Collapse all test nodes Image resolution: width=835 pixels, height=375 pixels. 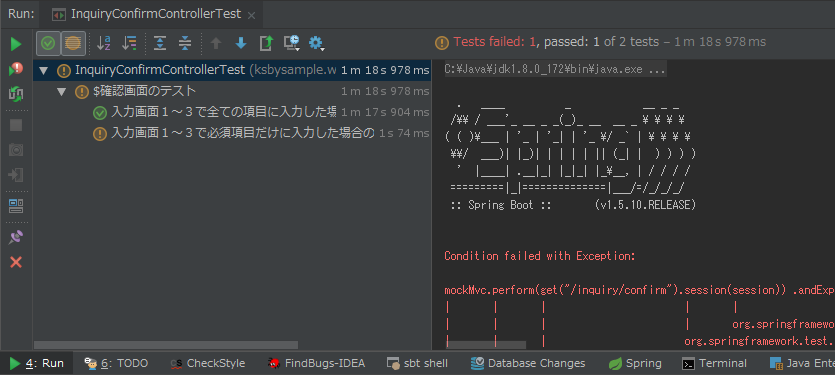coord(185,43)
